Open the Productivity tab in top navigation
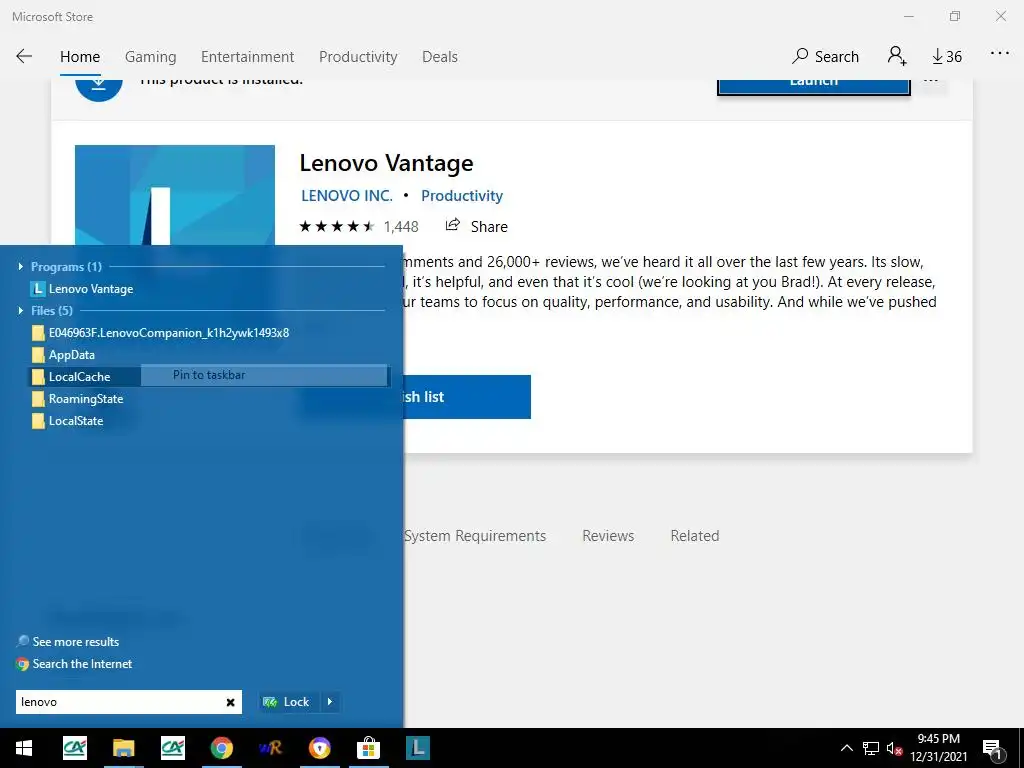Viewport: 1024px width, 768px height. point(358,57)
